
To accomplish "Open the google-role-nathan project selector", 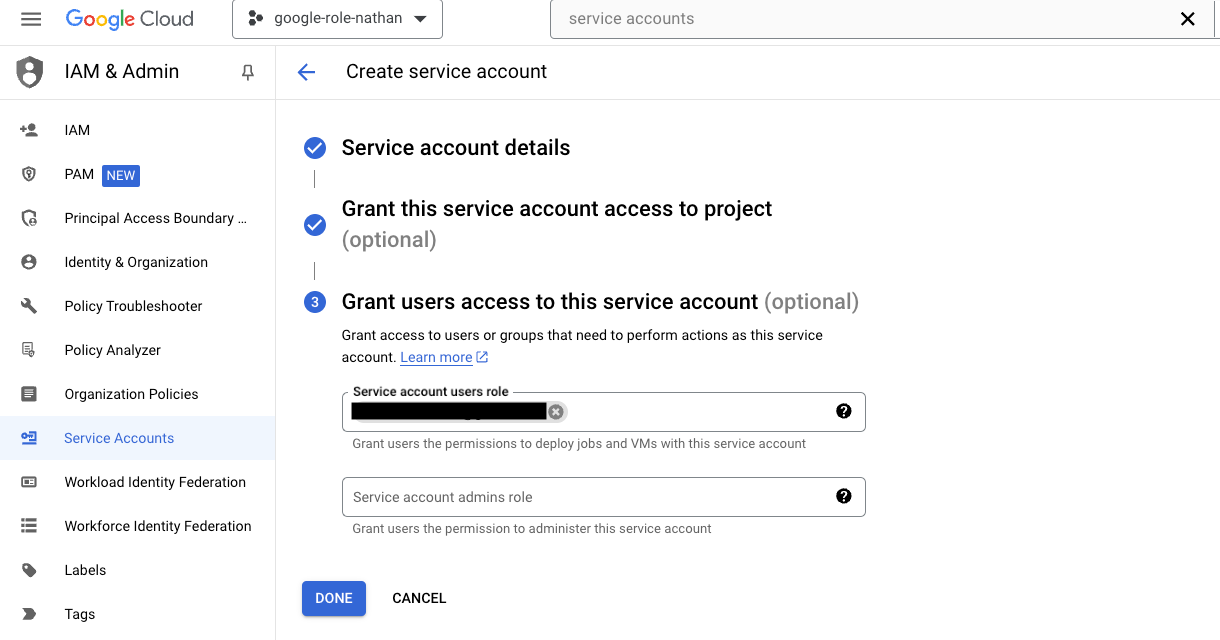I will click(337, 19).
